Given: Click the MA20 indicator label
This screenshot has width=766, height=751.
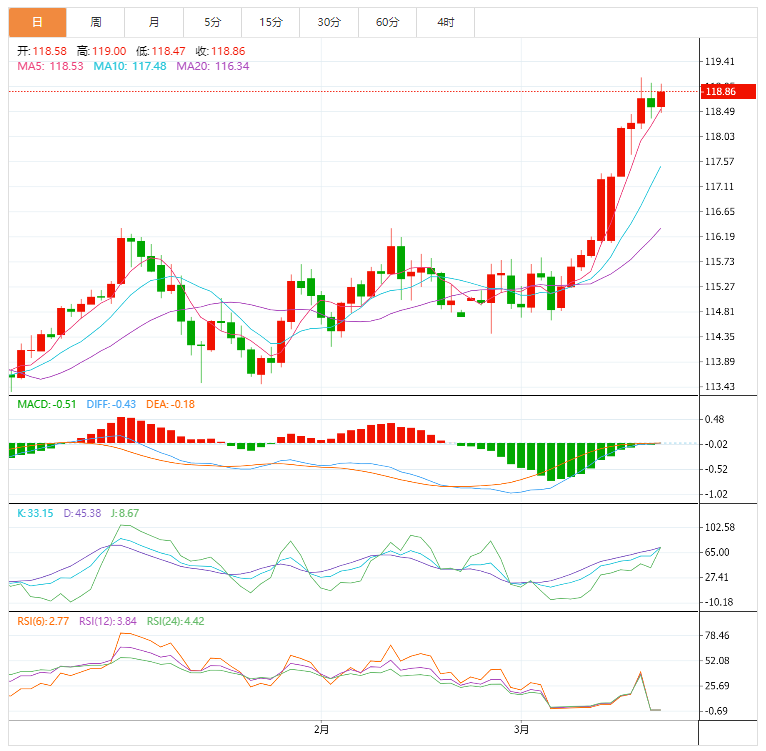Looking at the screenshot, I should tap(213, 66).
